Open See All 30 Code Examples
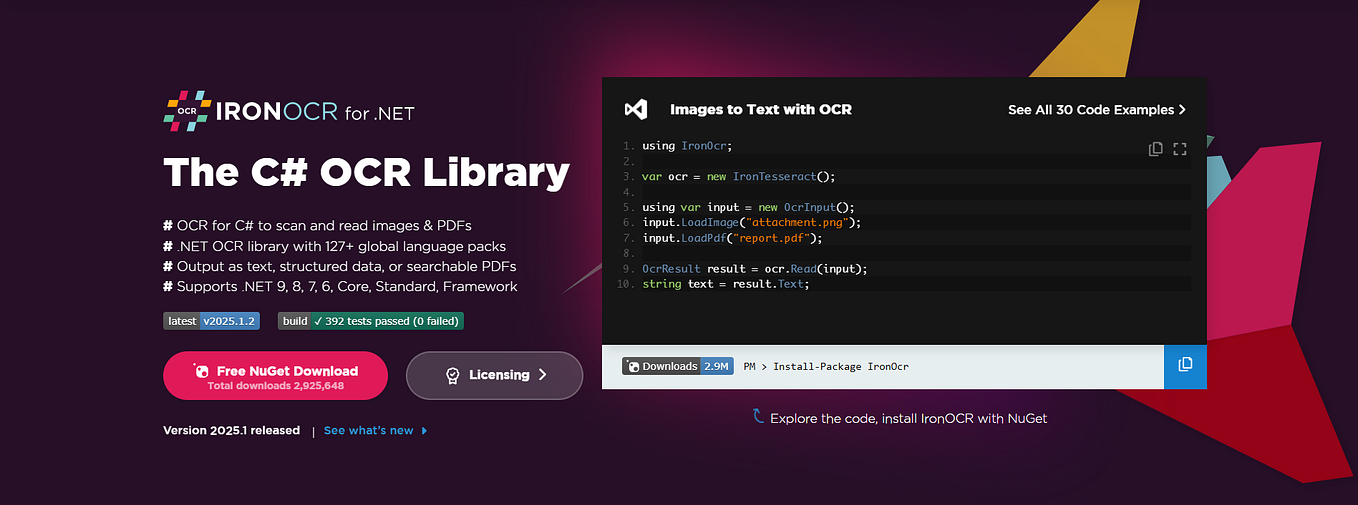Screen dimensions: 1358x505 [1097, 110]
